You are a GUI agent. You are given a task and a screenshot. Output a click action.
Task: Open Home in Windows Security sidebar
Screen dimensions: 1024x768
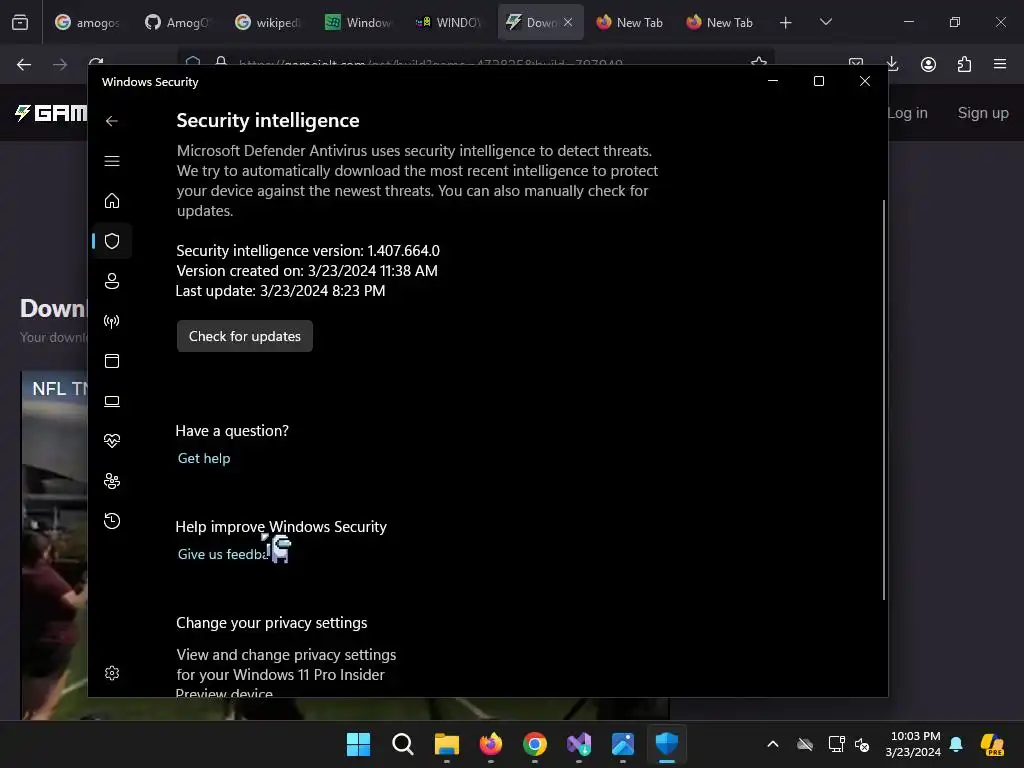(x=112, y=200)
